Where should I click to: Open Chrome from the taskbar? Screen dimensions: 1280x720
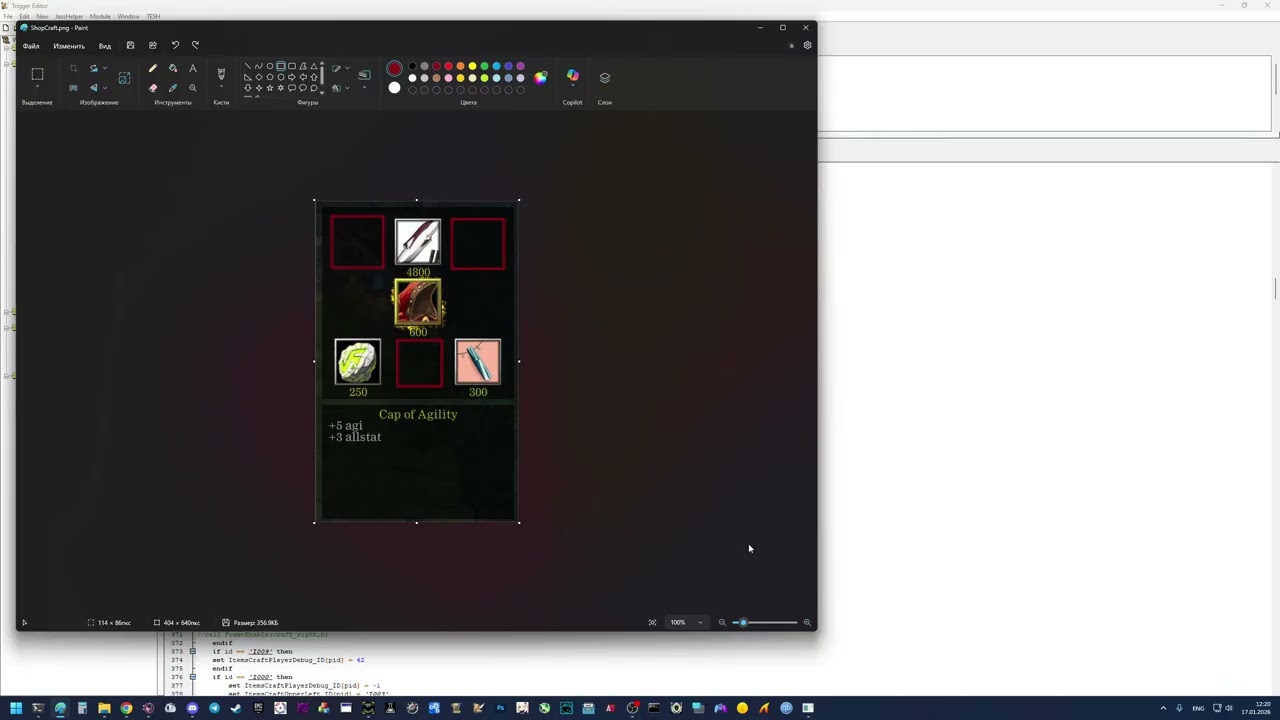pos(126,708)
